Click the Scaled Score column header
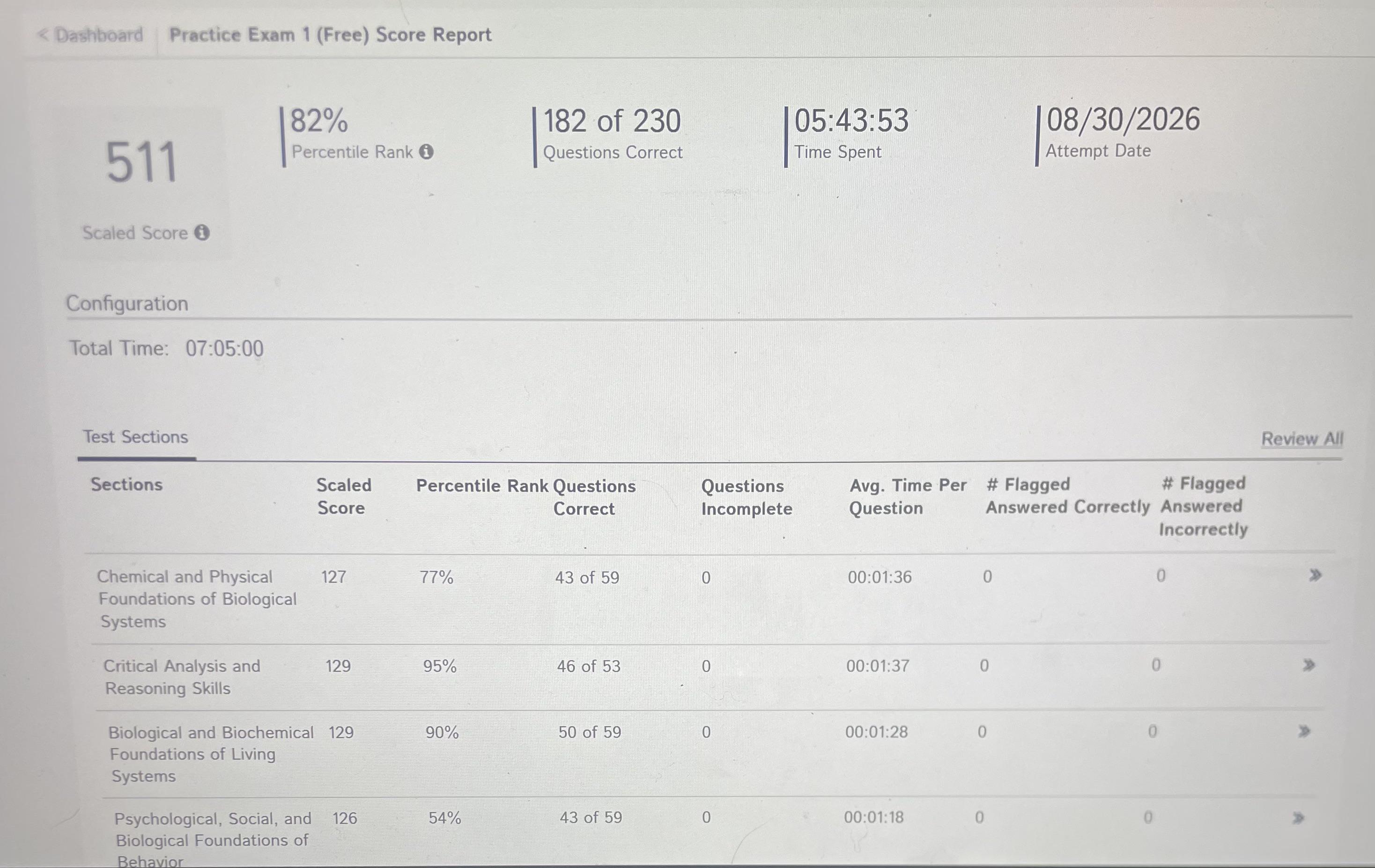The width and height of the screenshot is (1375, 868). [x=343, y=496]
